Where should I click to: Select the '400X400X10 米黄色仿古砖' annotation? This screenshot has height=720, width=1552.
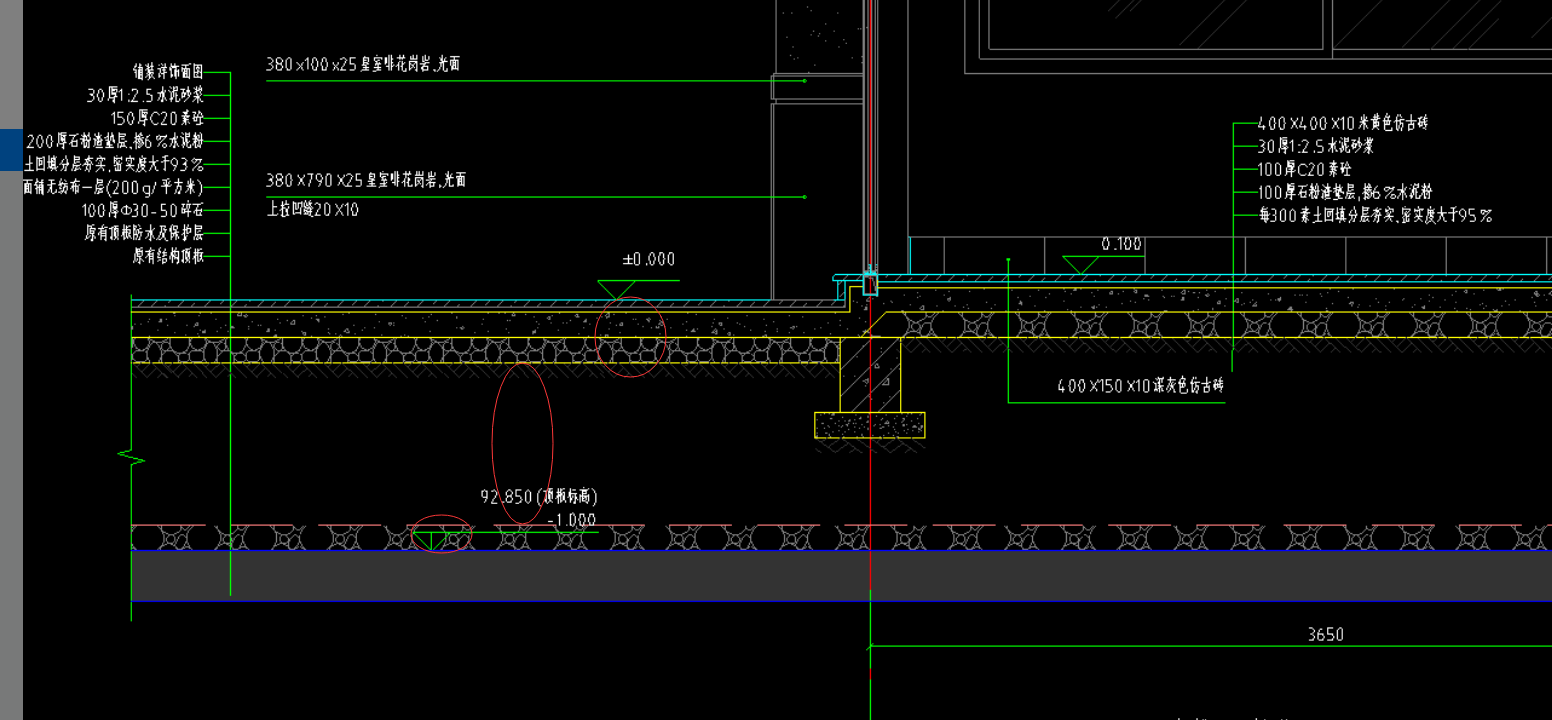click(x=1342, y=123)
